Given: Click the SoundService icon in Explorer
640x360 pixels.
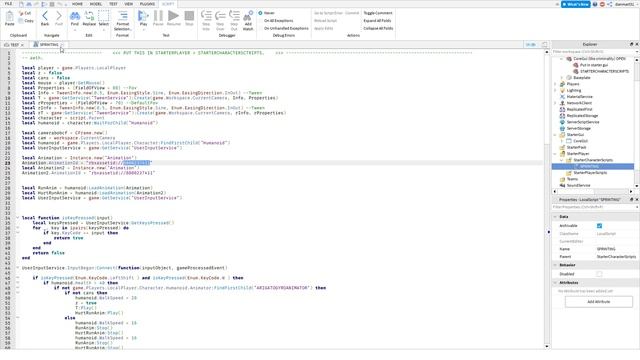Looking at the screenshot, I should click(562, 185).
